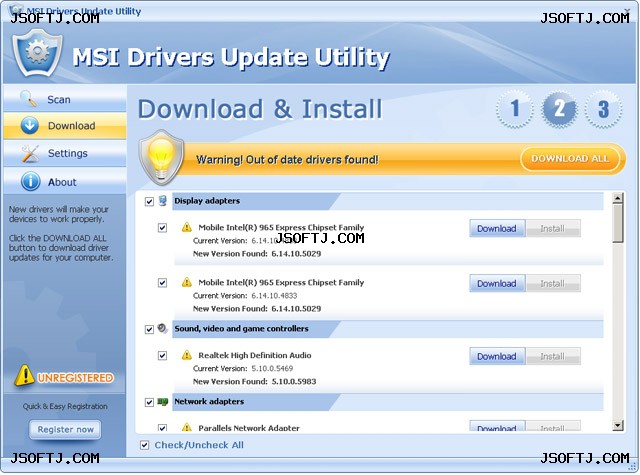Download second Mobile Intel 965 driver
The width and height of the screenshot is (640, 475).
(x=497, y=283)
